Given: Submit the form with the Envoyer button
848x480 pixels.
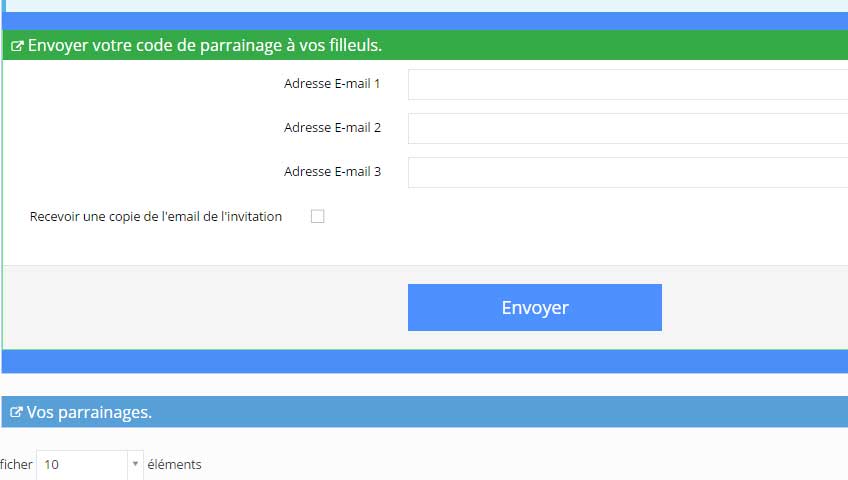Looking at the screenshot, I should click(535, 307).
